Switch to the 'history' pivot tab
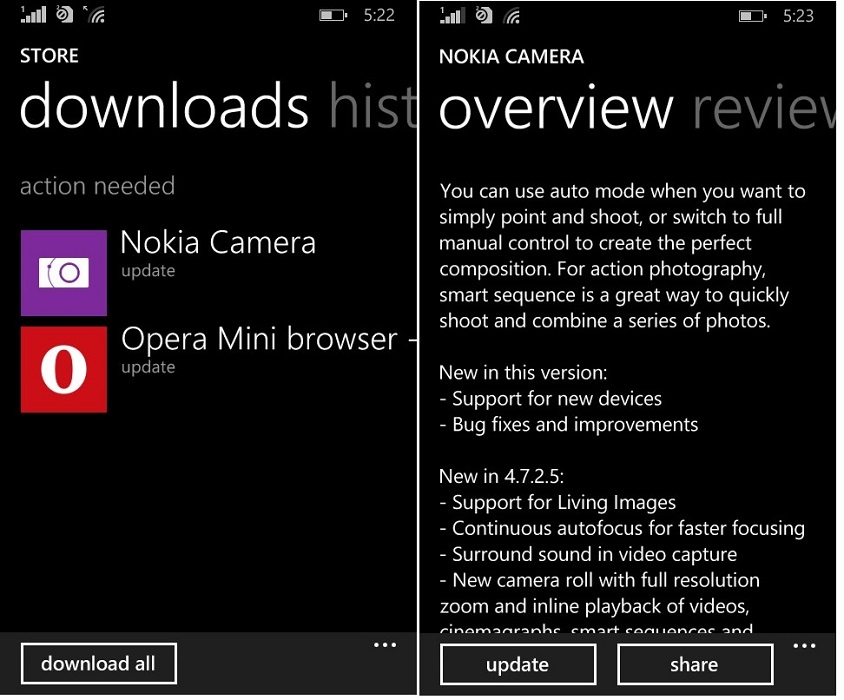Image resolution: width=844 pixels, height=700 pixels. click(372, 106)
